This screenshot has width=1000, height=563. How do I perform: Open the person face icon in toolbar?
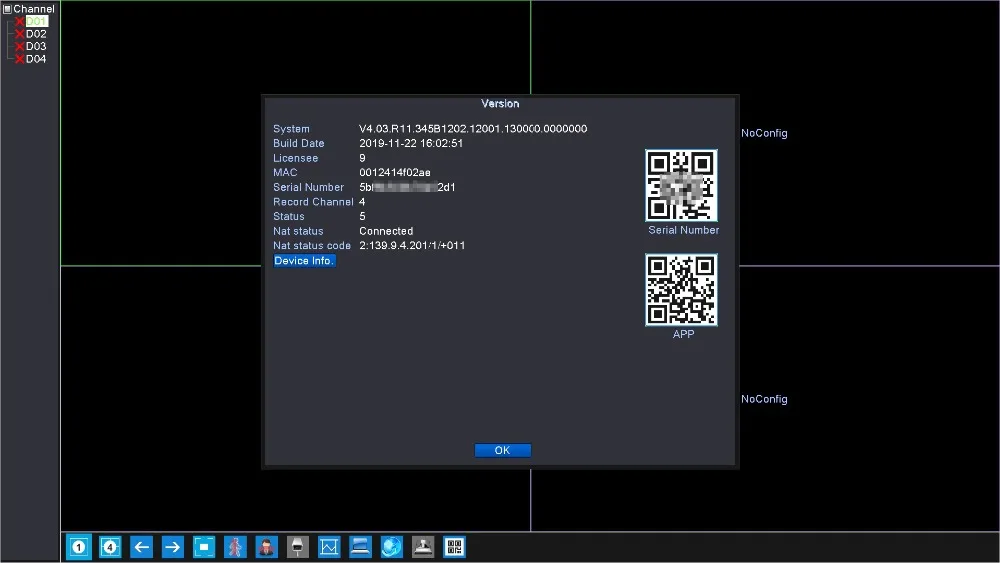[x=267, y=547]
